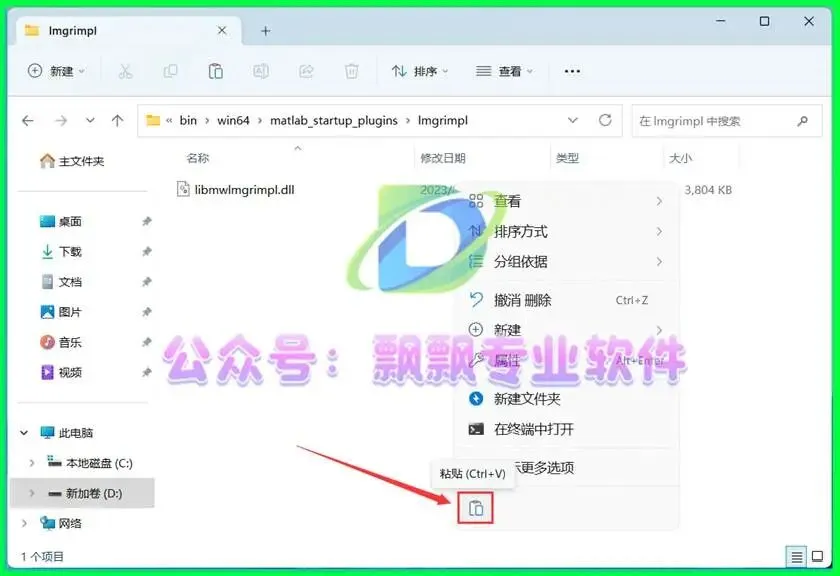Open 排序方式 submenu in context menu

(566, 231)
